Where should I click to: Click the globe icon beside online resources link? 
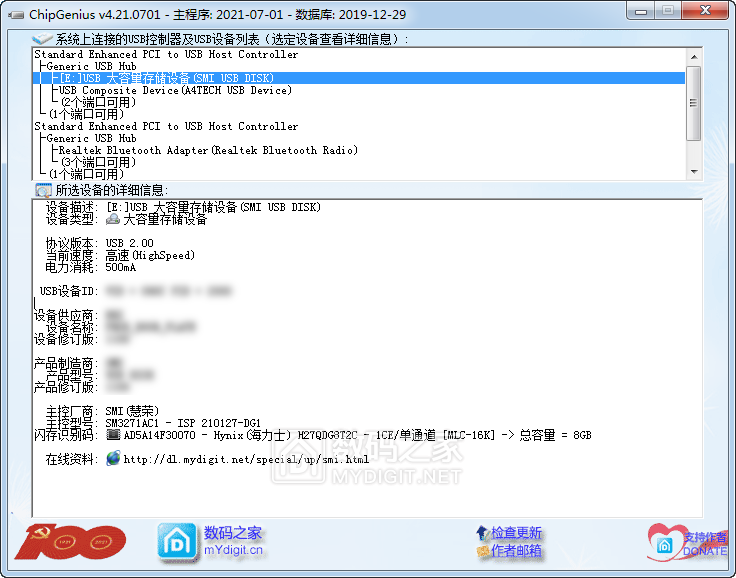coord(113,458)
